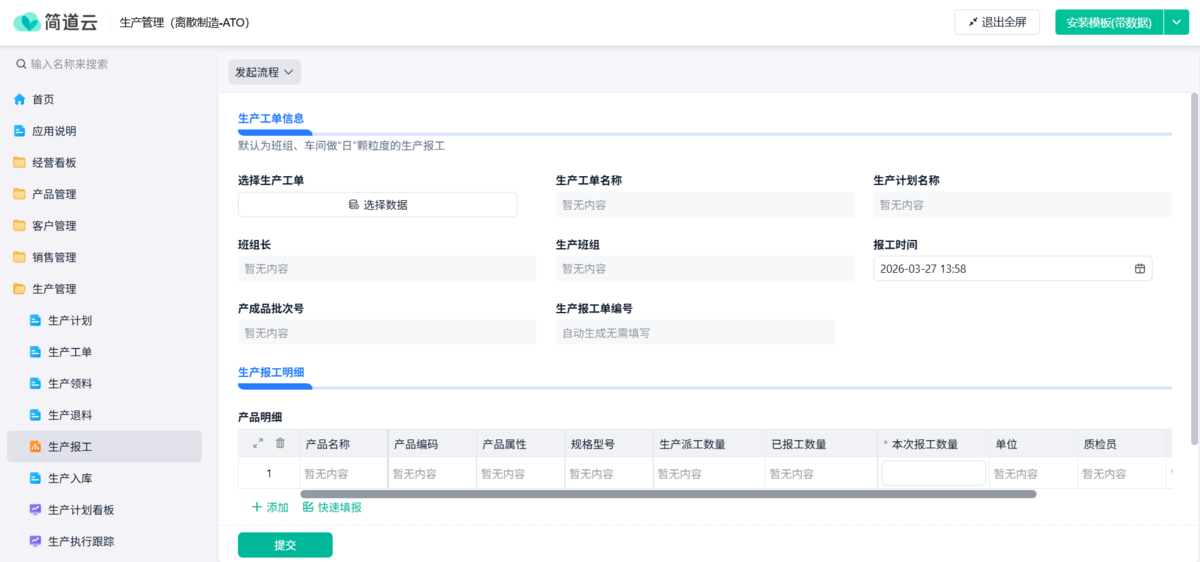Open 报工时间 date picker field
The image size is (1200, 562).
[1013, 269]
